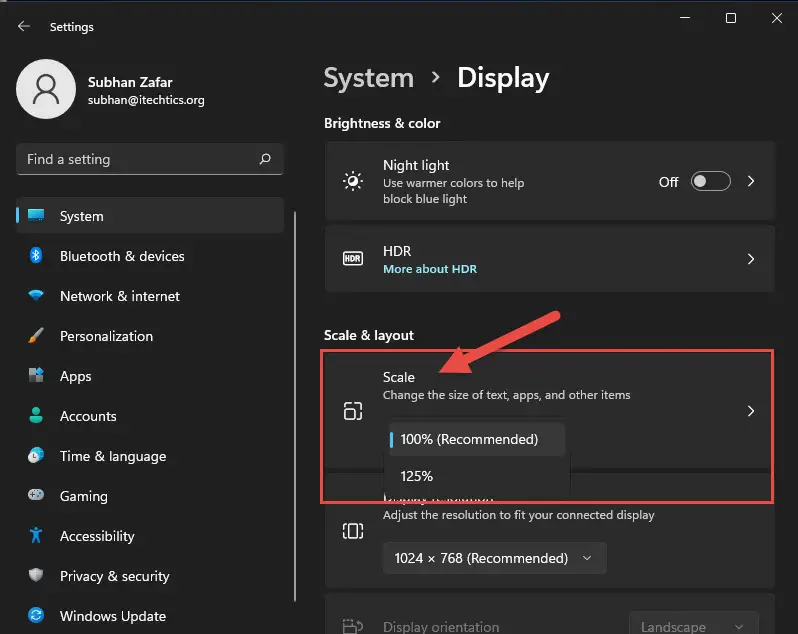The height and width of the screenshot is (634, 798).
Task: Click the Apps icon in sidebar
Action: (36, 375)
